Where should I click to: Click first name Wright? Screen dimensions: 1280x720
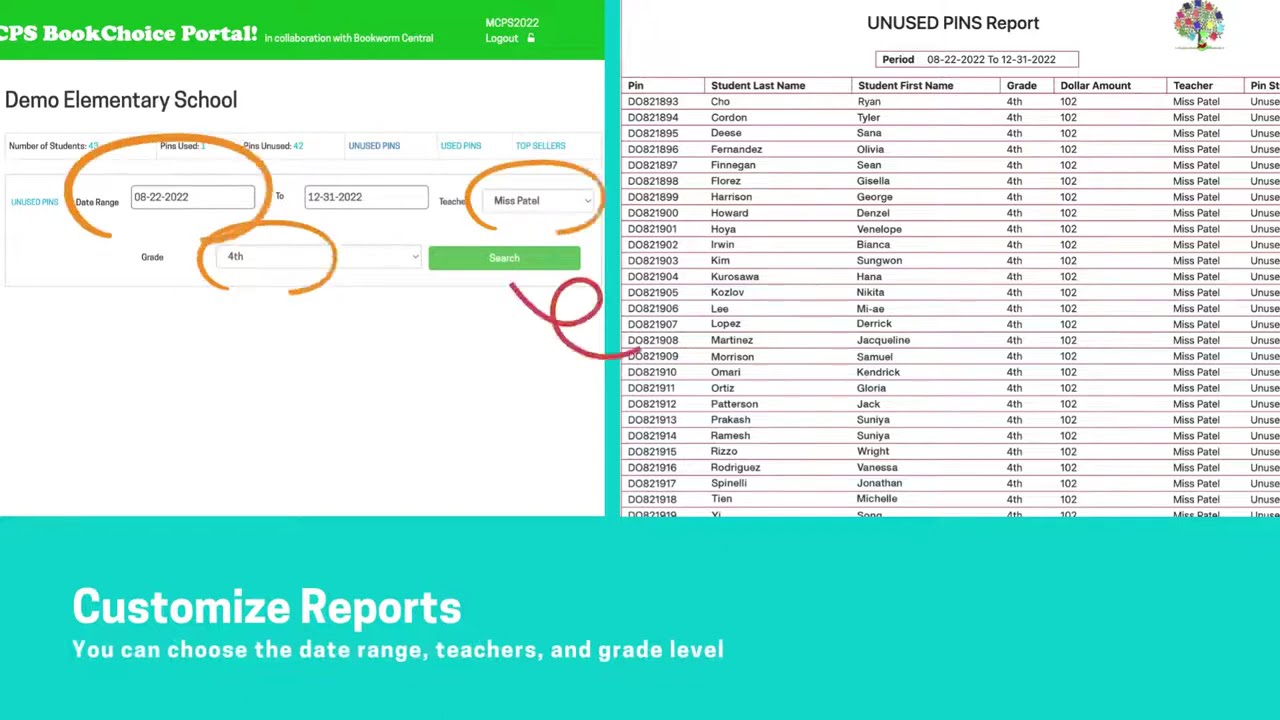[x=873, y=452]
